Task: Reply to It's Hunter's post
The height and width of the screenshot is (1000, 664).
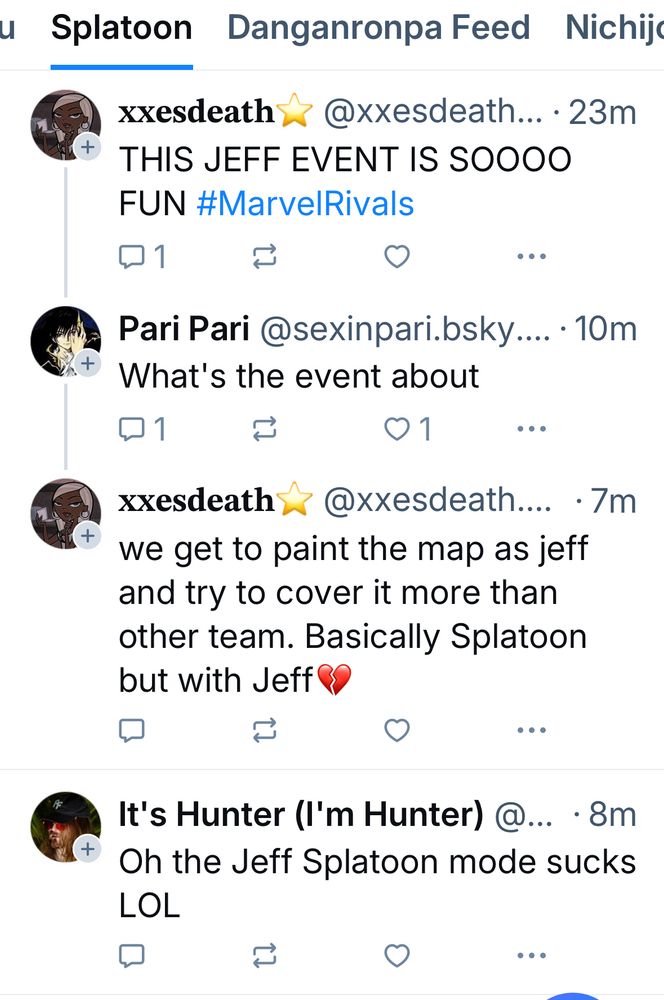Action: pyautogui.click(x=132, y=956)
